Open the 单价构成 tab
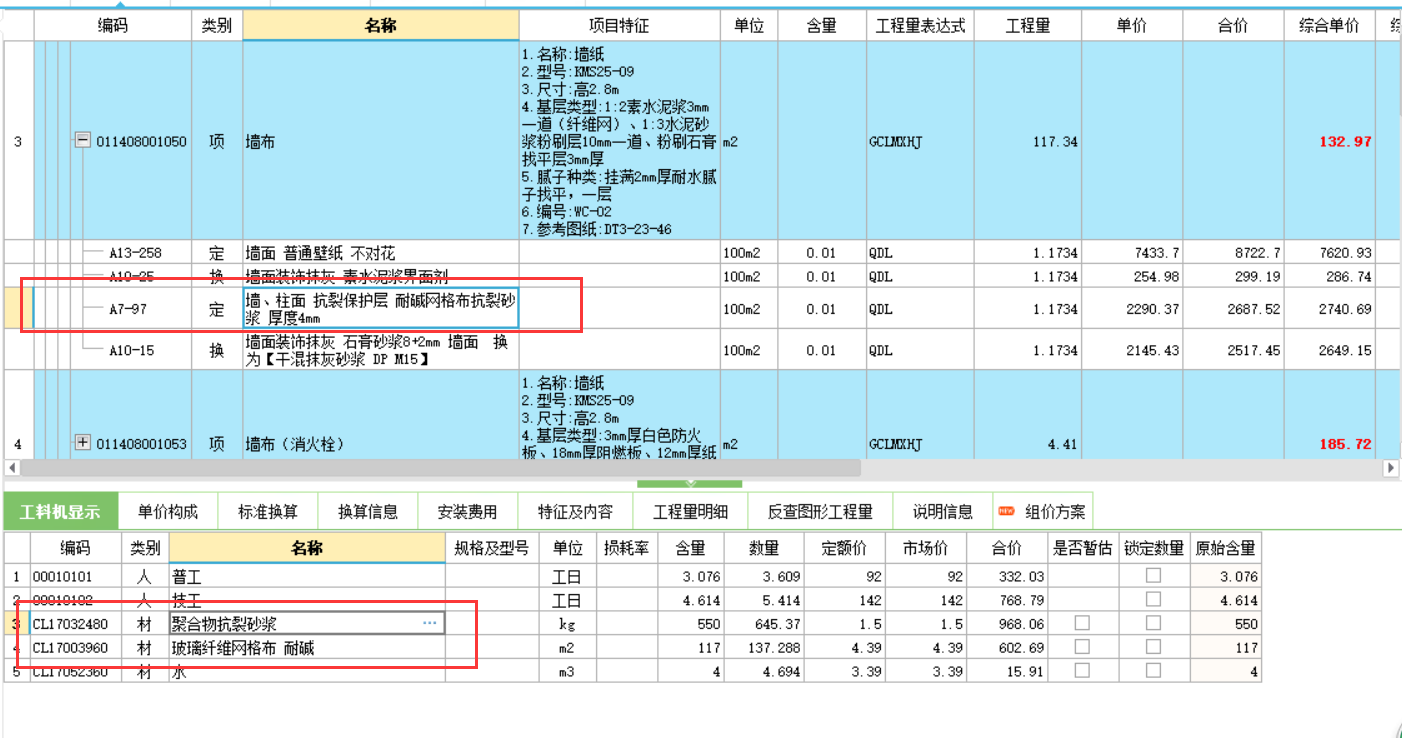The width and height of the screenshot is (1402, 738). [168, 511]
